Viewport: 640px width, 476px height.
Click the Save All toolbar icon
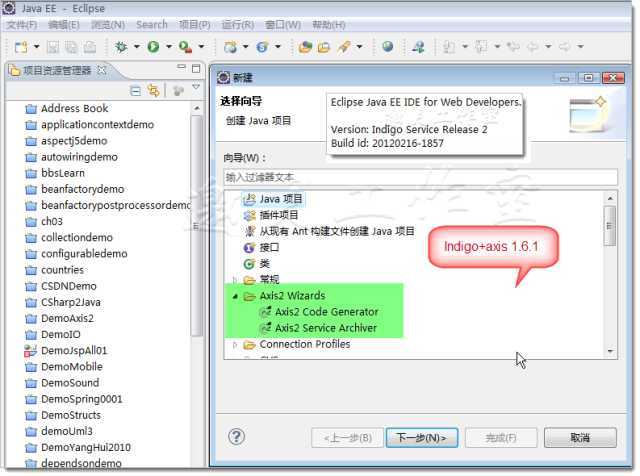coord(71,47)
